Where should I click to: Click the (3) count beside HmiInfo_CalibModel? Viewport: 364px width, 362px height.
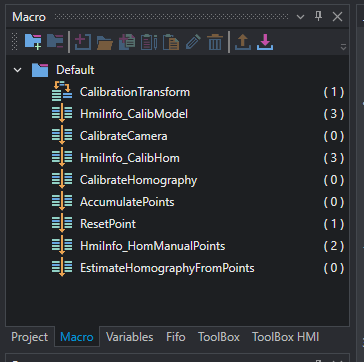coord(334,114)
